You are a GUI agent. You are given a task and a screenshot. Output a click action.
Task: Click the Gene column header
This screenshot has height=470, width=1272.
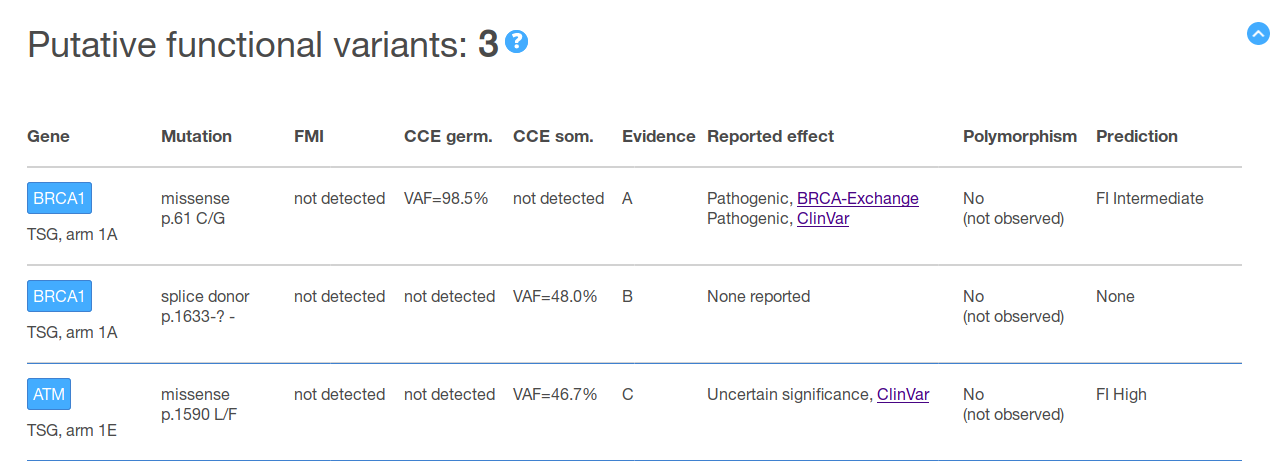[x=48, y=137]
